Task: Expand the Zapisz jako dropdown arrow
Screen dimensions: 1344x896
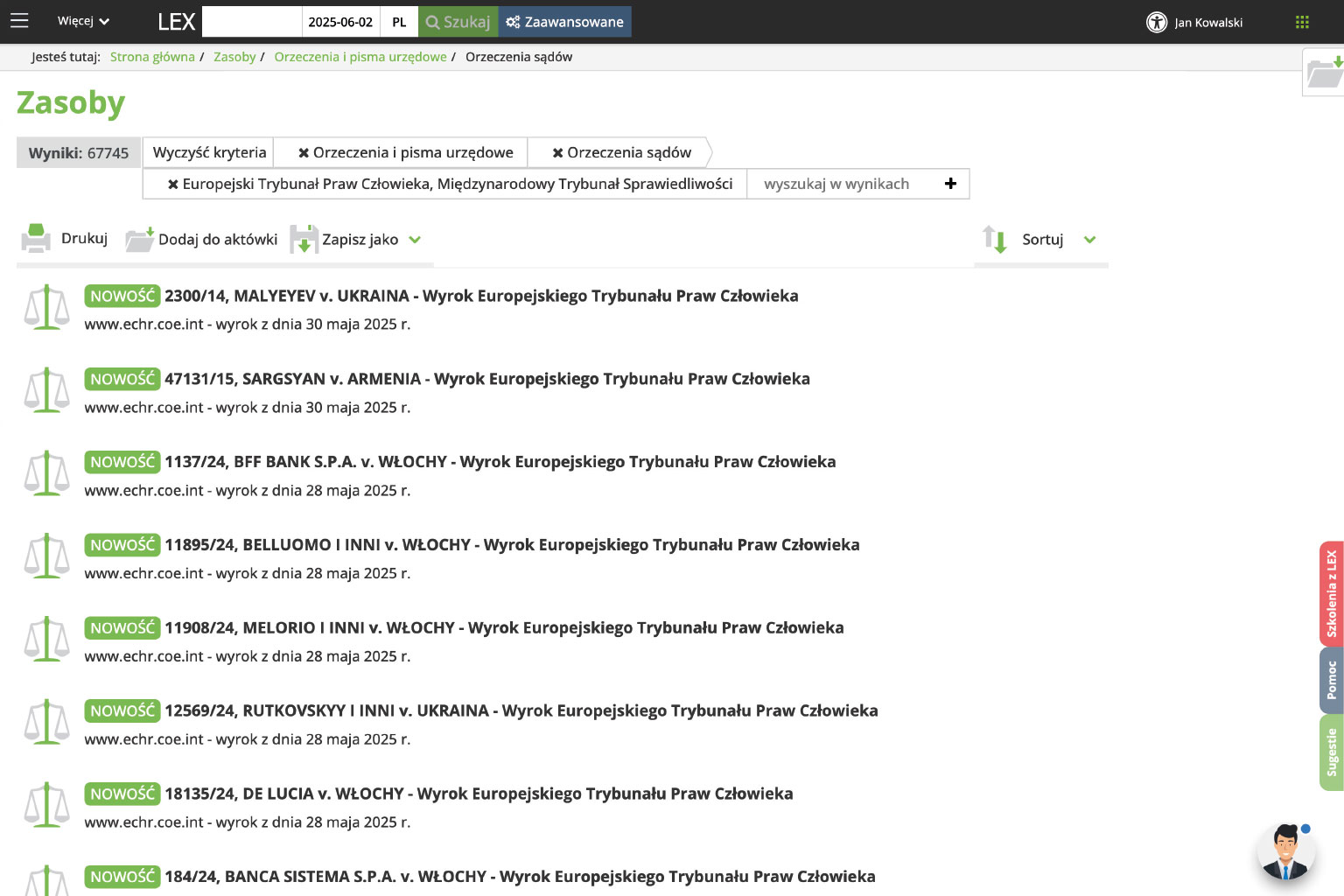Action: [x=415, y=240]
